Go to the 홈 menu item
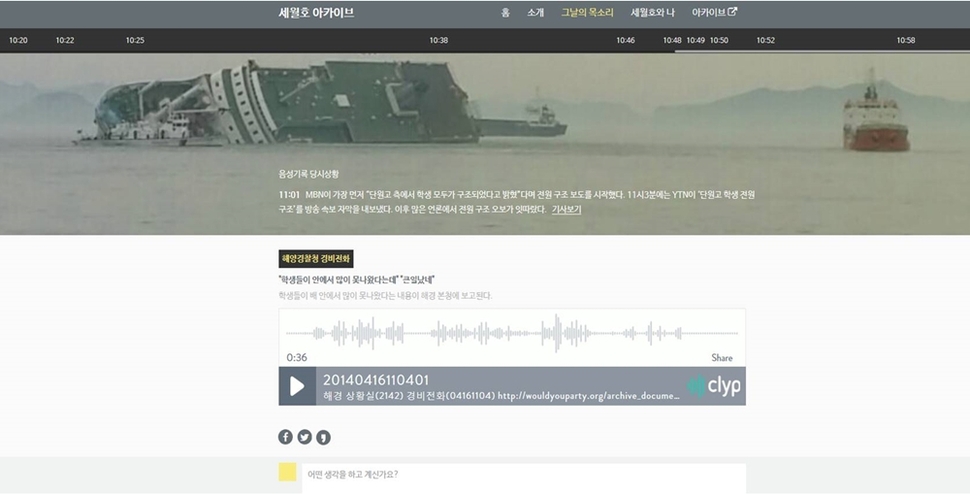The width and height of the screenshot is (970, 494). [505, 13]
